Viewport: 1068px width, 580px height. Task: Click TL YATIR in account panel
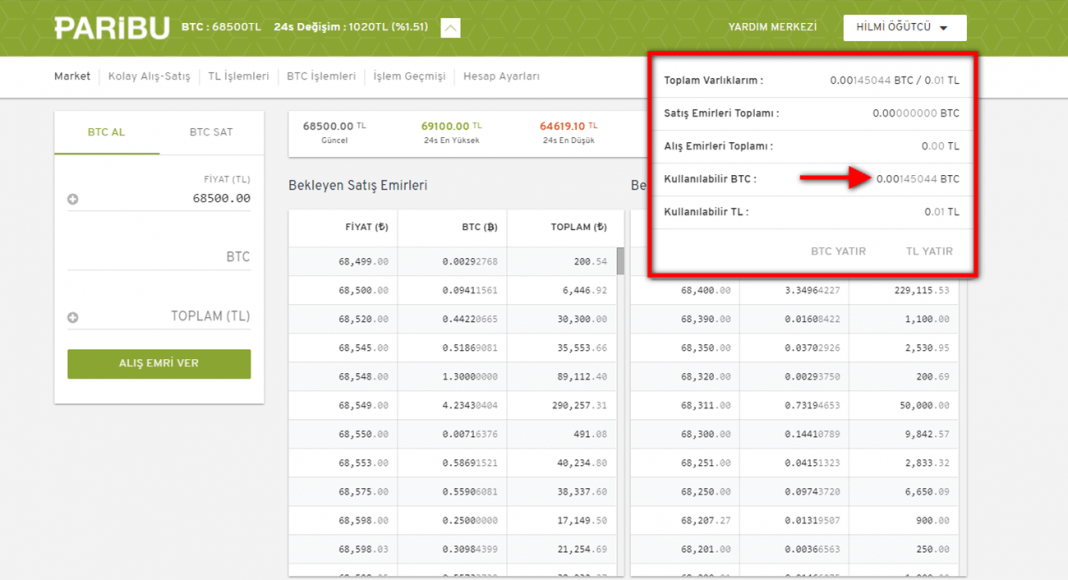pyautogui.click(x=929, y=251)
